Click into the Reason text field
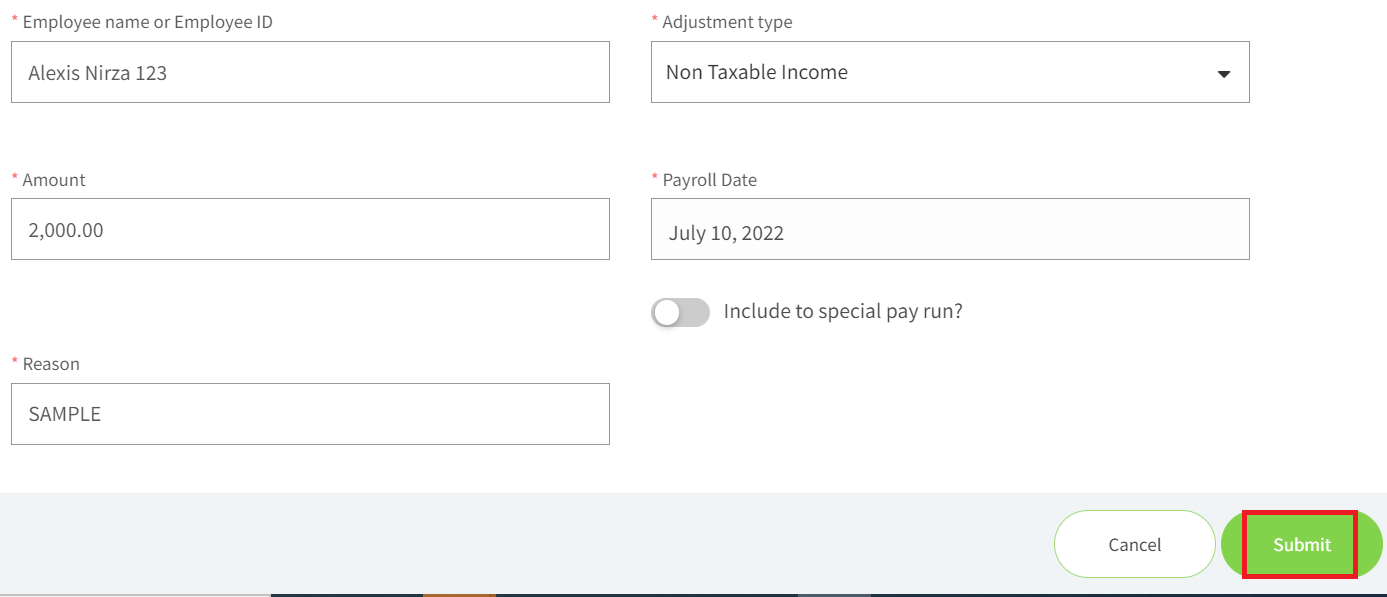Screen dimensions: 1387x597 [x=310, y=414]
